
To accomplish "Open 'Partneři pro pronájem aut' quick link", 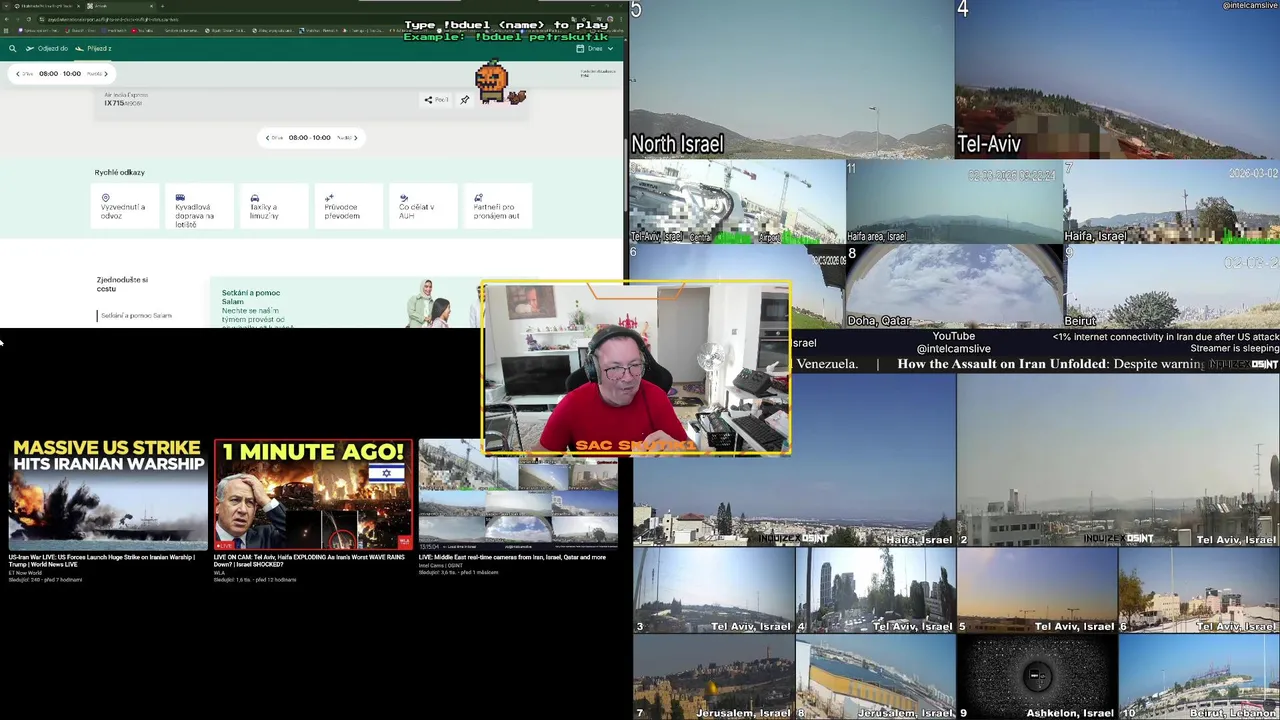I will click(497, 206).
